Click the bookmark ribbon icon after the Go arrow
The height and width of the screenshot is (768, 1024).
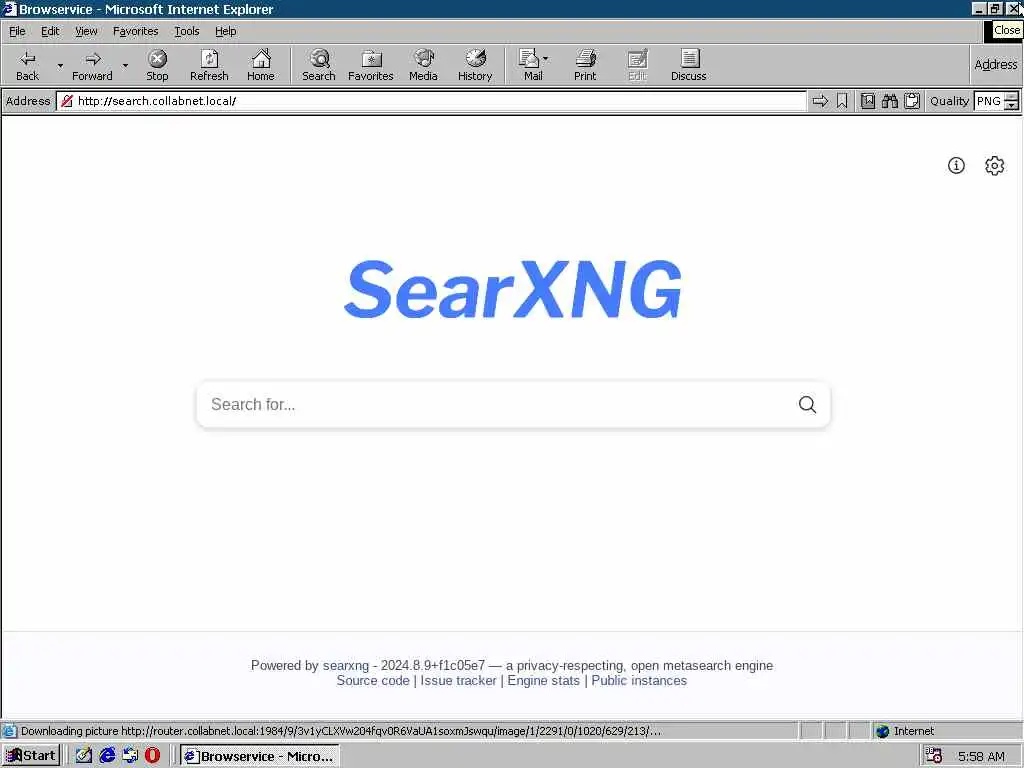[x=842, y=101]
